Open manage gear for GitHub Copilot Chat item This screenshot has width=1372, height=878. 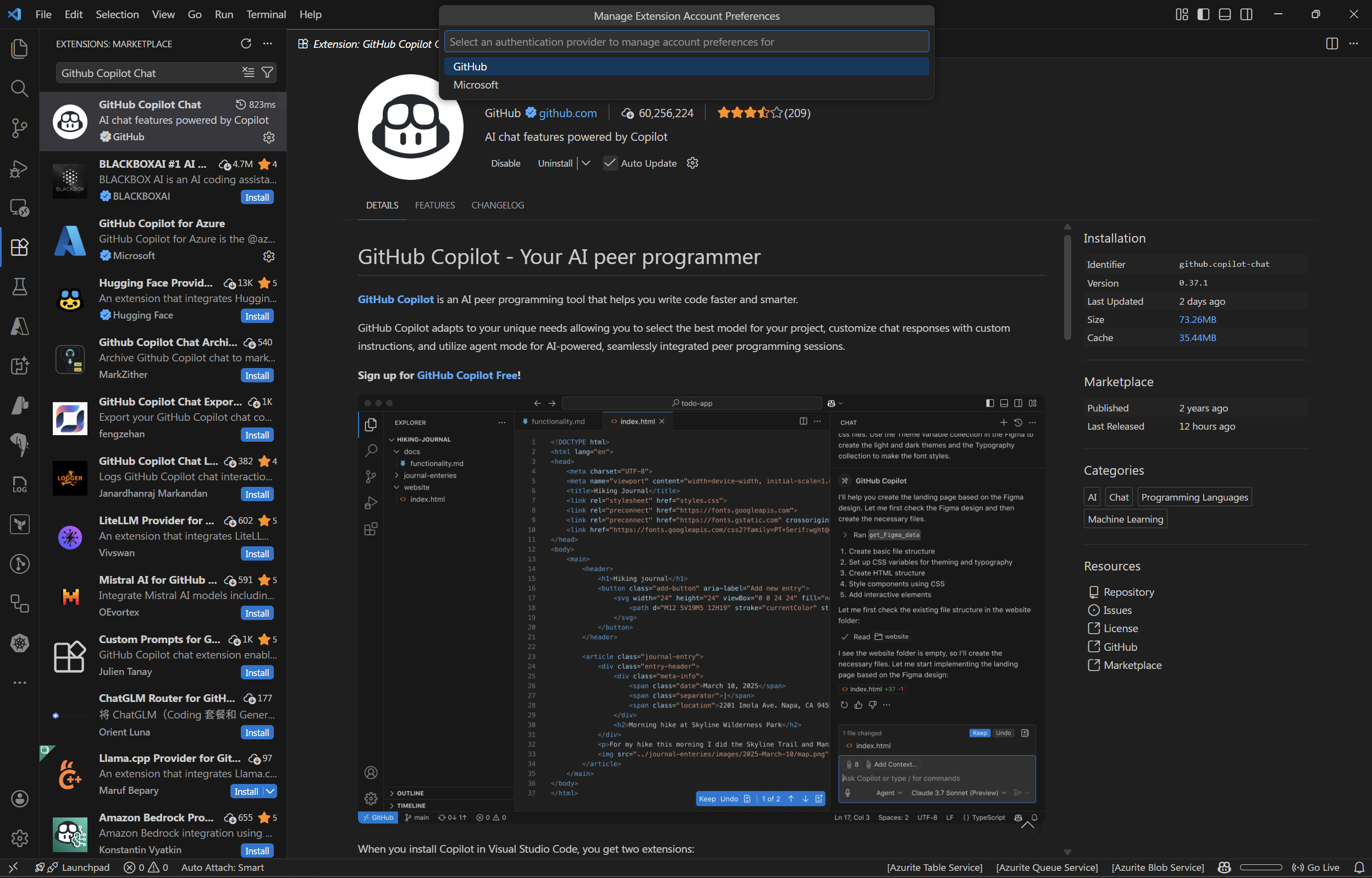click(268, 138)
